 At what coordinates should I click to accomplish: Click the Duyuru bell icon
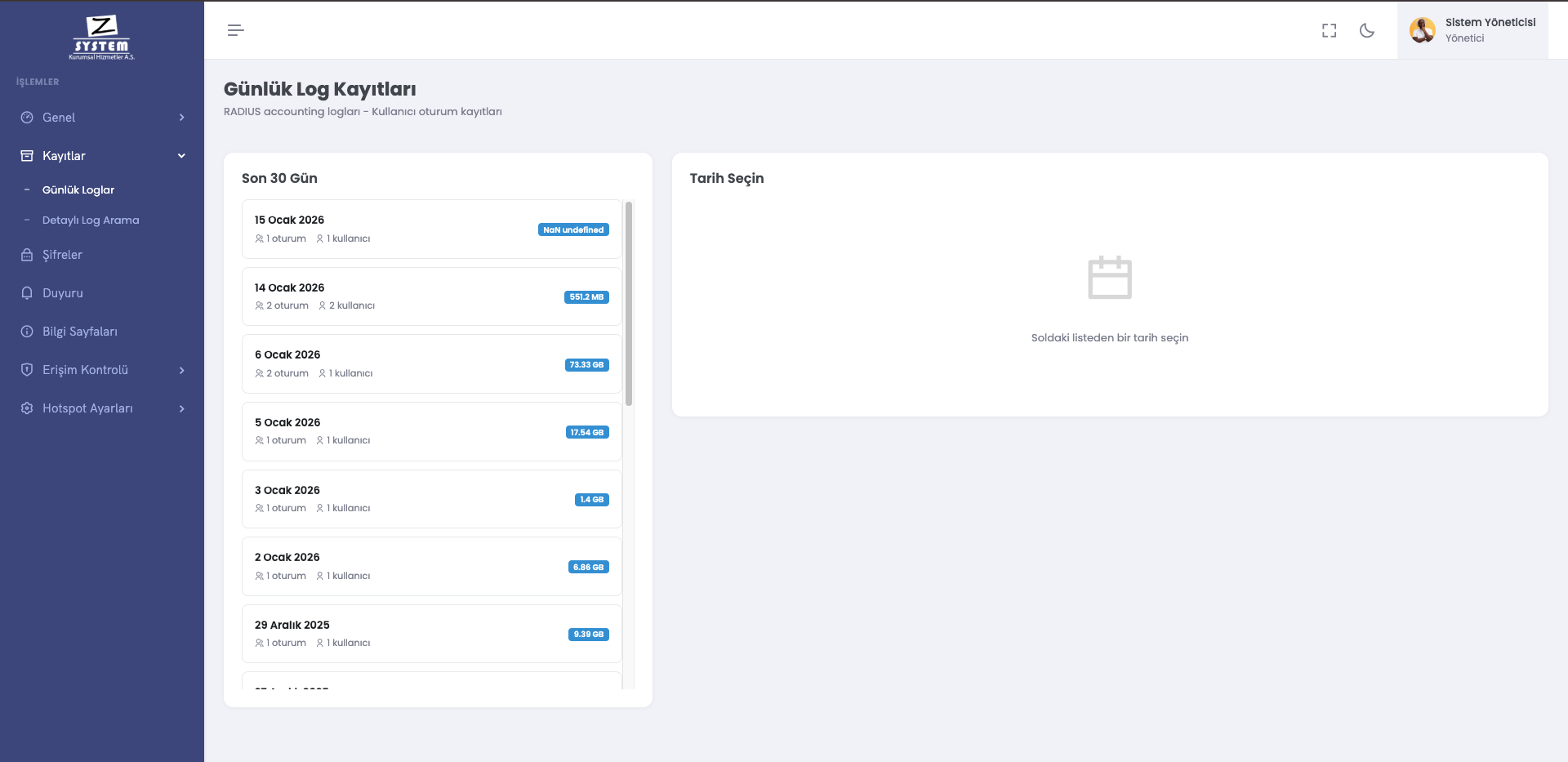(x=27, y=293)
